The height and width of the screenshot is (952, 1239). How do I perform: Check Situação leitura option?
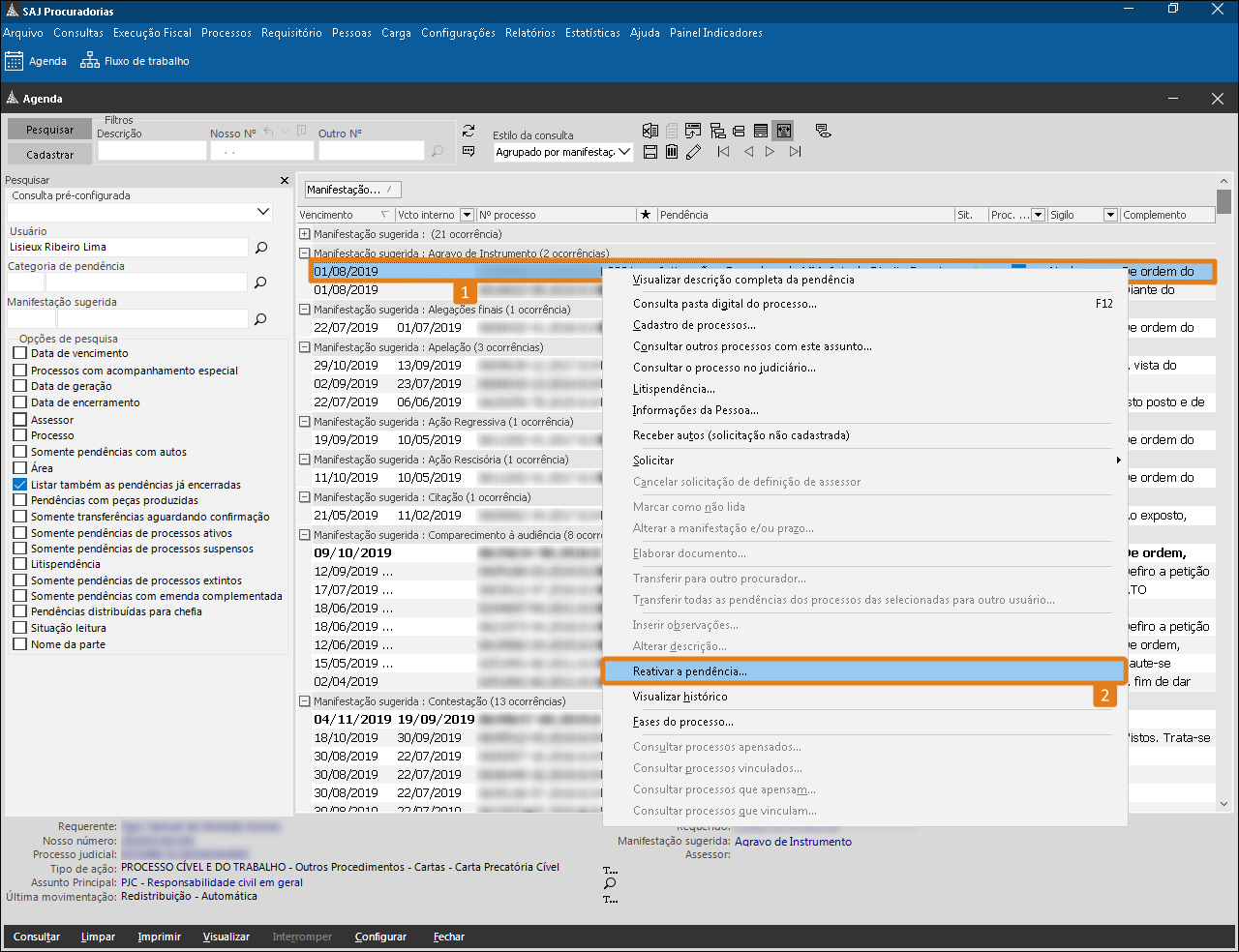coord(20,628)
